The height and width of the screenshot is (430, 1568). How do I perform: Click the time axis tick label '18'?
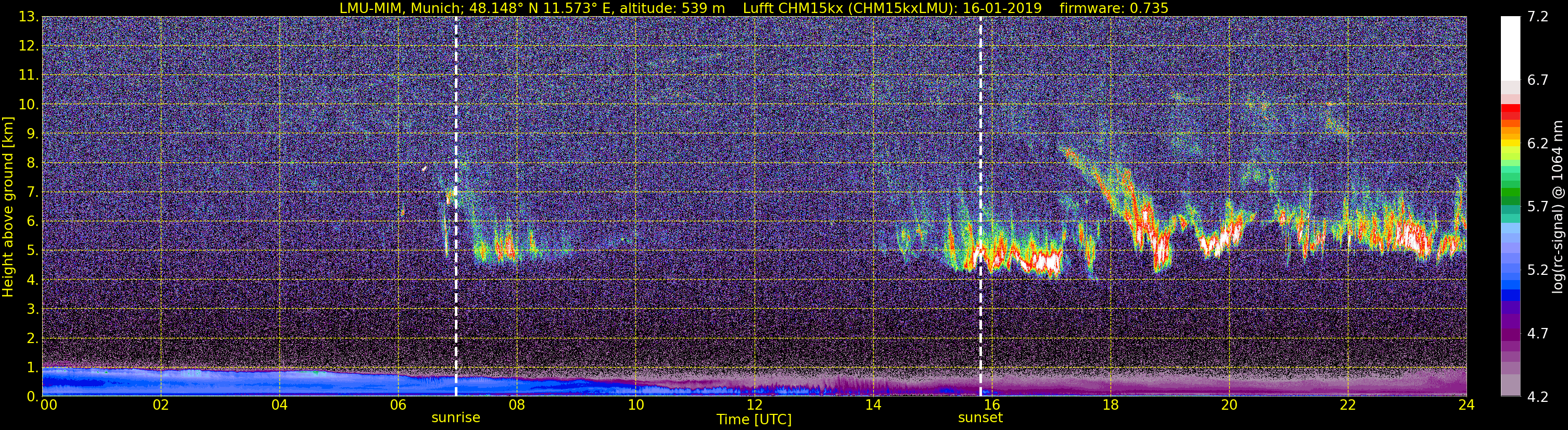click(x=1110, y=406)
